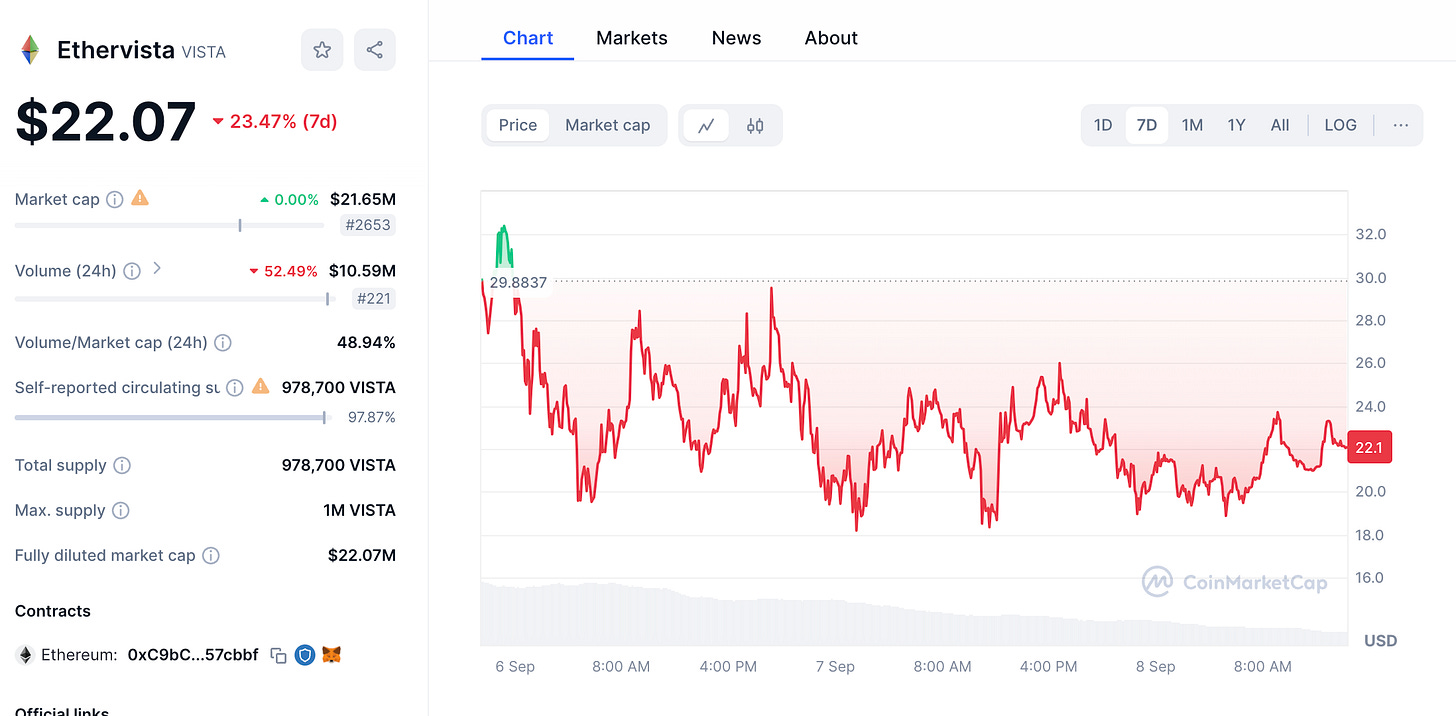Set chart range to 7D
Viewport: 1456px width, 716px height.
click(1147, 126)
